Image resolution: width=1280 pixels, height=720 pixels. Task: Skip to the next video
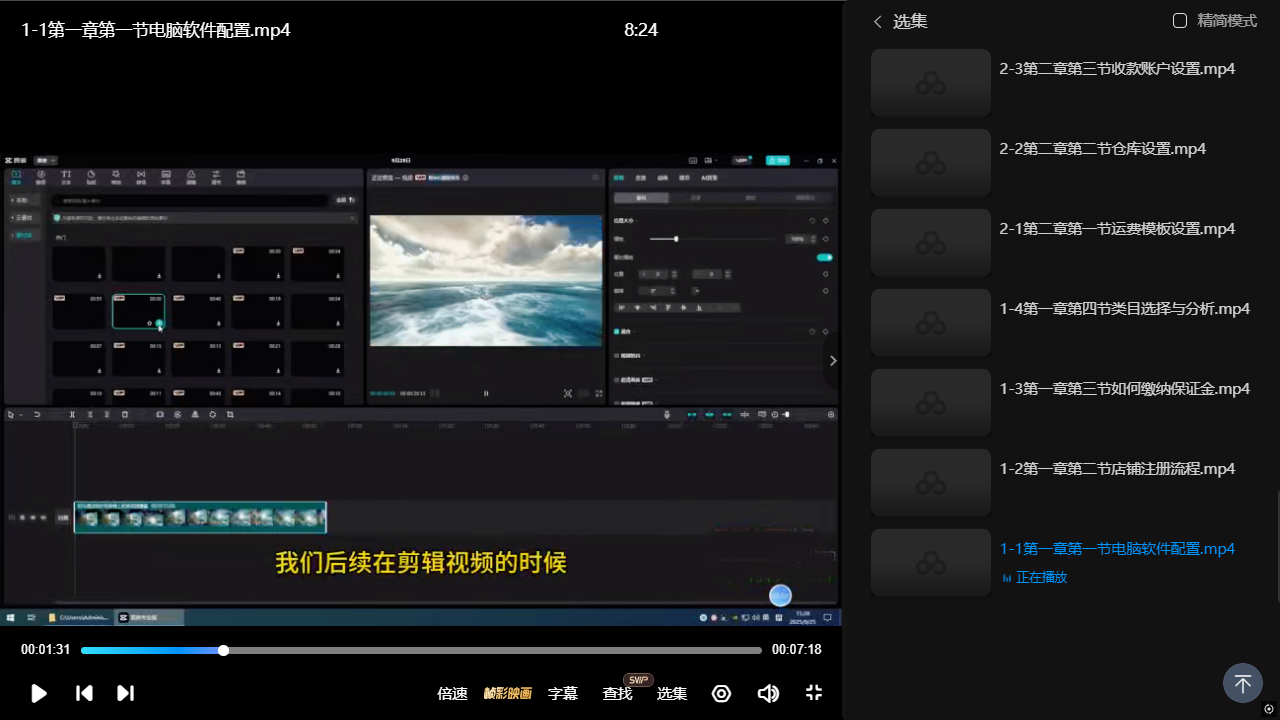(x=125, y=693)
